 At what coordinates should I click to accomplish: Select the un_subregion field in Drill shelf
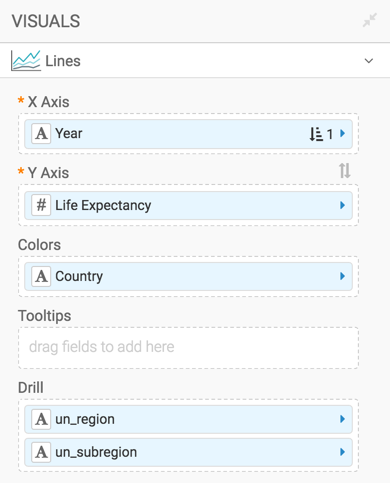click(188, 452)
